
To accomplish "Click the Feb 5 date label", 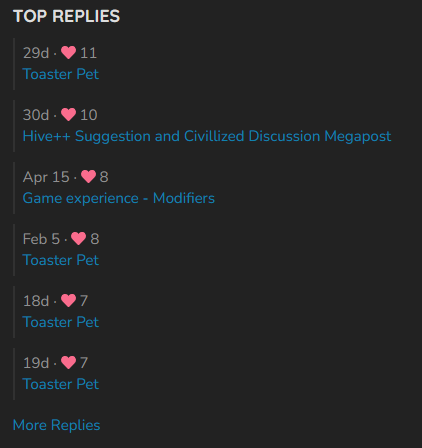I will pyautogui.click(x=41, y=239).
